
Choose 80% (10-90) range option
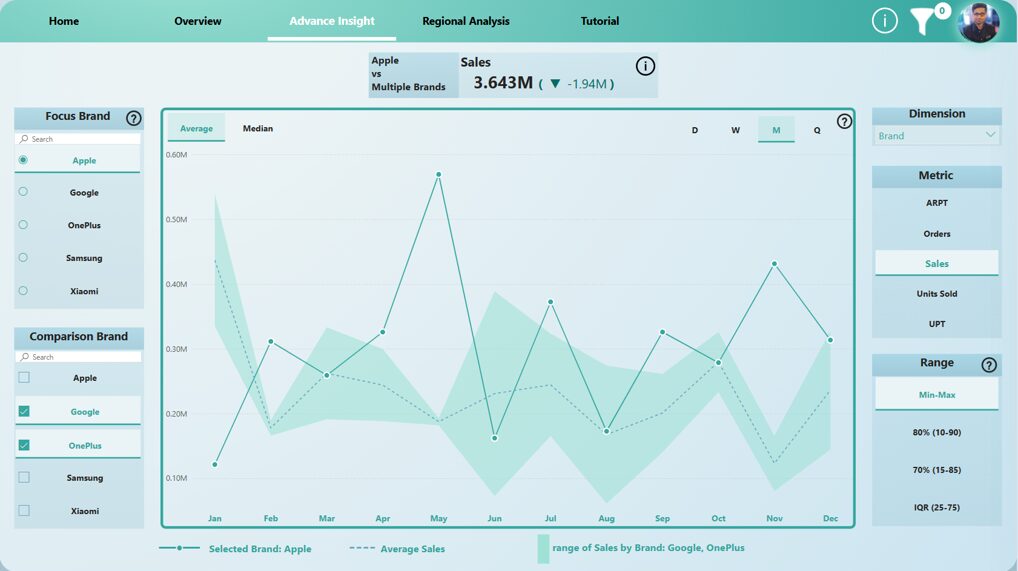(x=937, y=432)
